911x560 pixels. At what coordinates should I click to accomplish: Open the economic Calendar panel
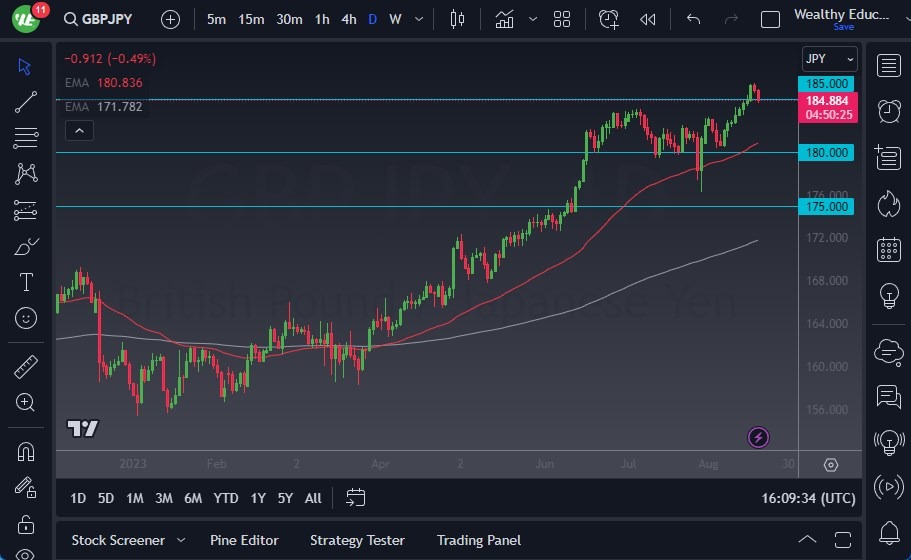coord(888,250)
